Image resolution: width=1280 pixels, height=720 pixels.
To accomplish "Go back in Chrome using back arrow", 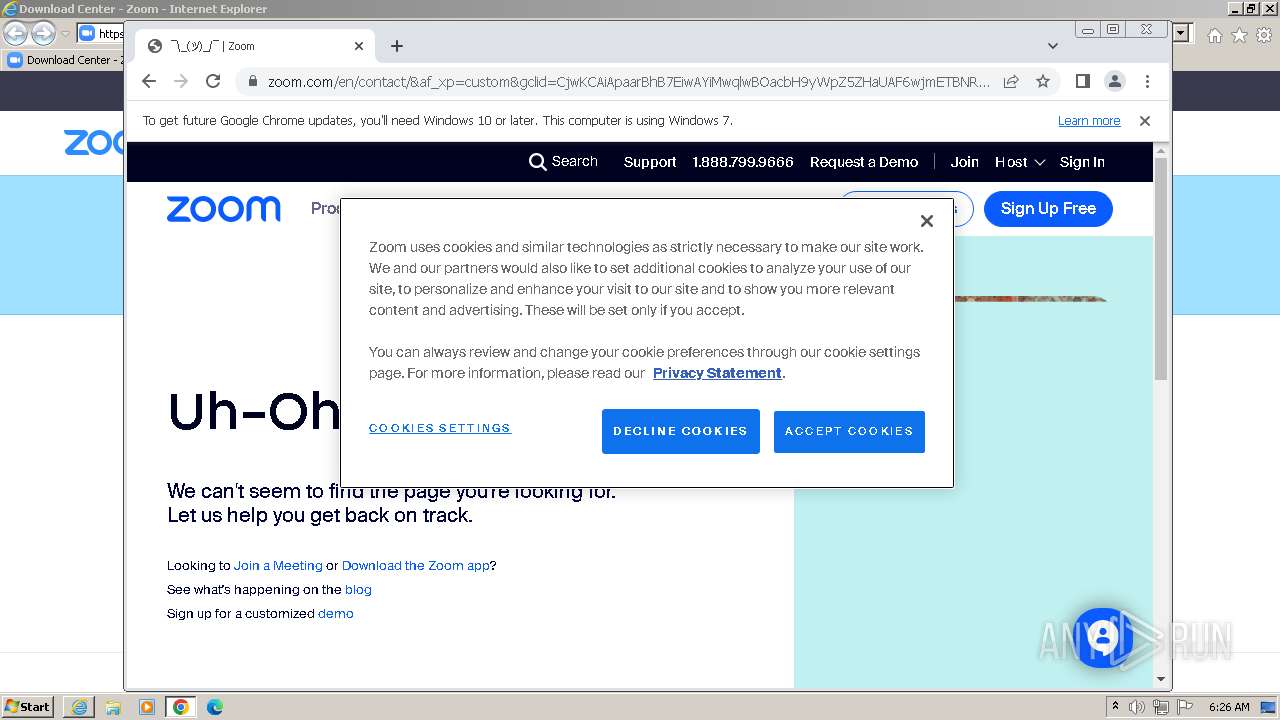I will tap(149, 81).
